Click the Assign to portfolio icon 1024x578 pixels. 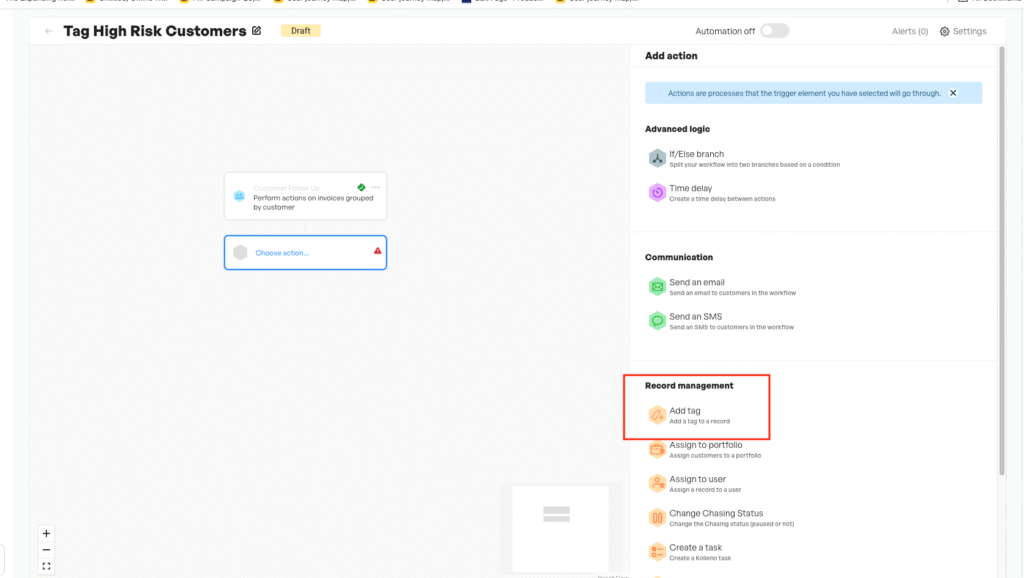(x=657, y=449)
